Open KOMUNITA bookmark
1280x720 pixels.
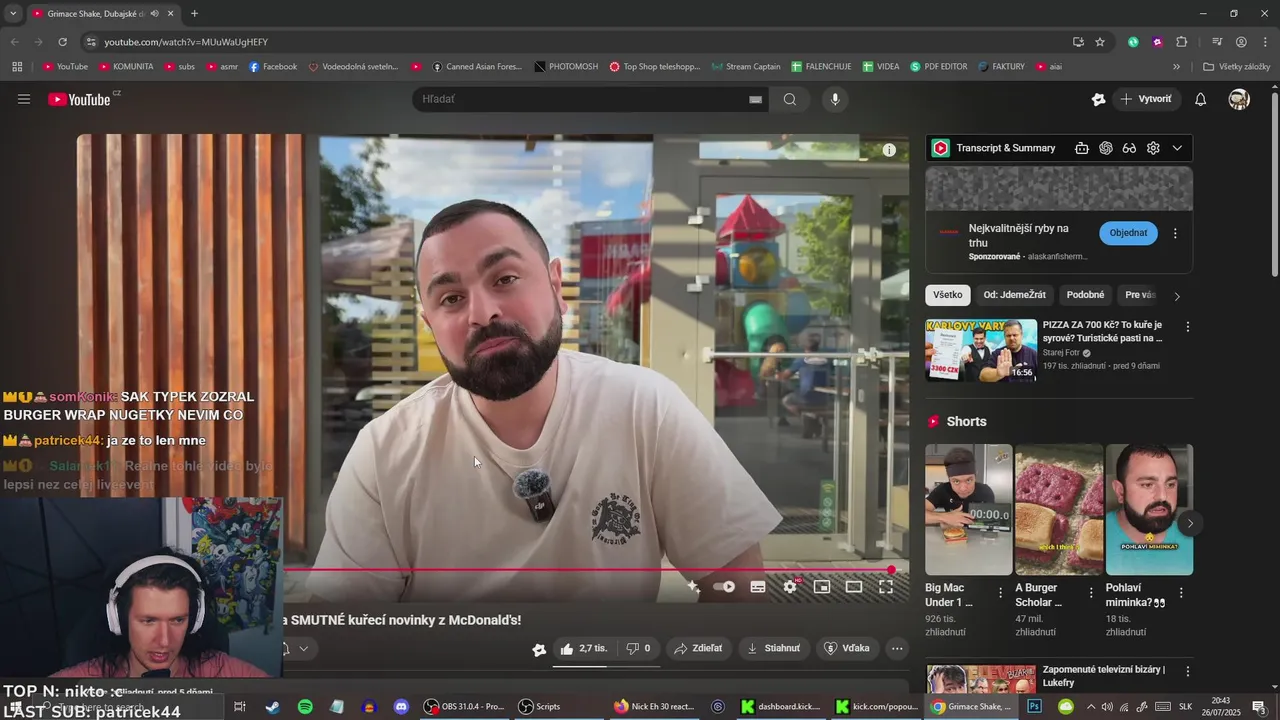coord(125,67)
